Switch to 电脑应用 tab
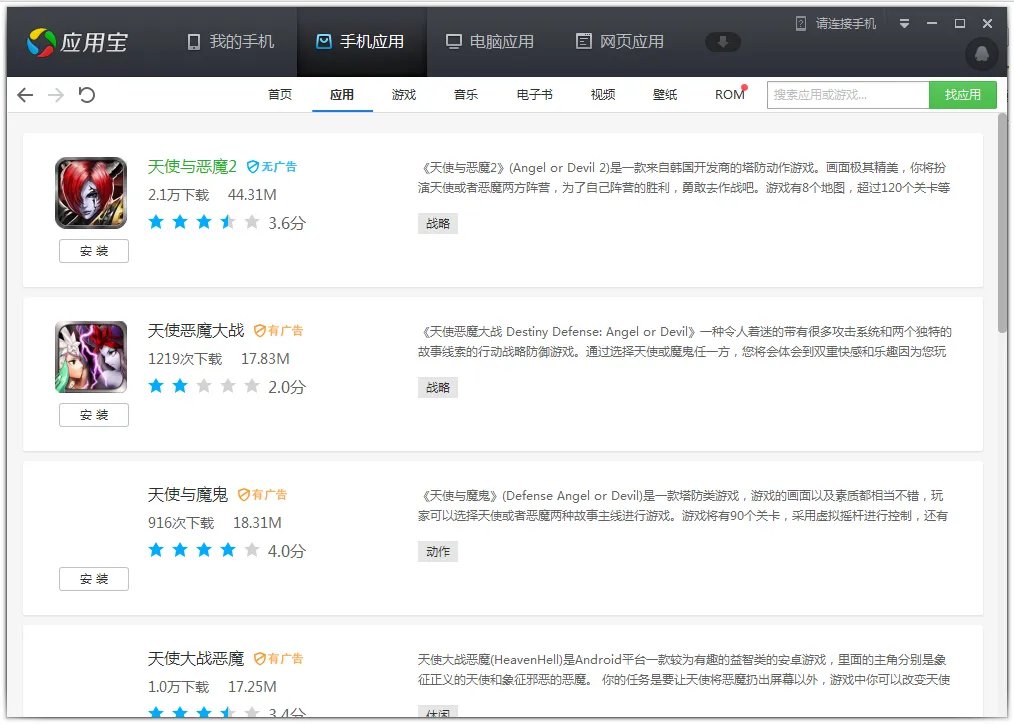The height and width of the screenshot is (724, 1014). click(x=489, y=42)
